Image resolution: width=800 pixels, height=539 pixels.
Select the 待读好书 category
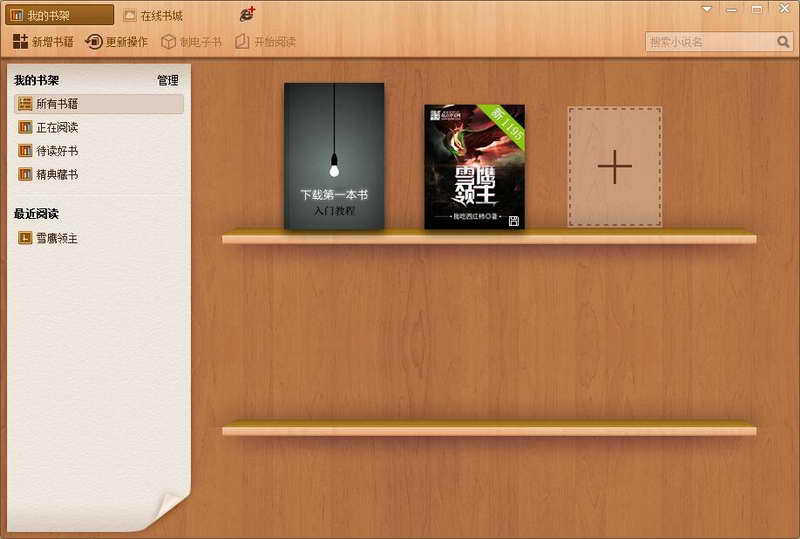[x=98, y=151]
